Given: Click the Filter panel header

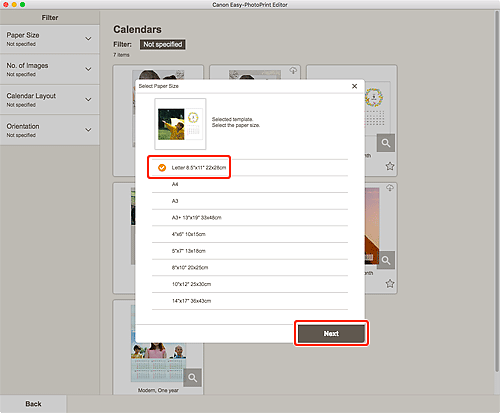Looking at the screenshot, I should [x=50, y=17].
